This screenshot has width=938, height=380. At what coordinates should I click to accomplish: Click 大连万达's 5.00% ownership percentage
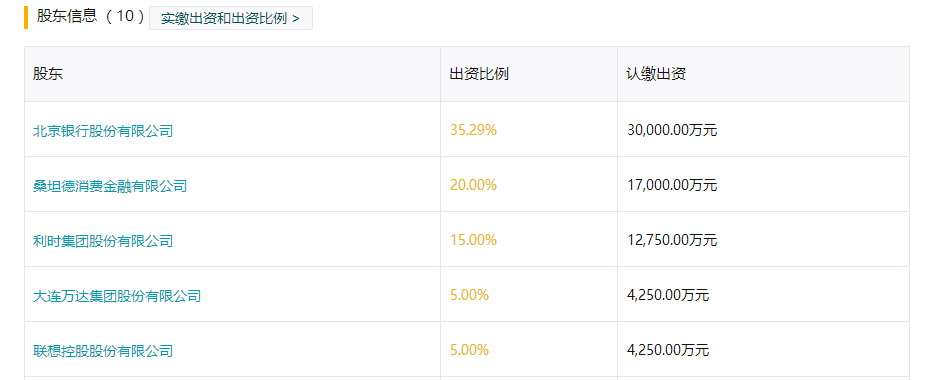tap(469, 295)
